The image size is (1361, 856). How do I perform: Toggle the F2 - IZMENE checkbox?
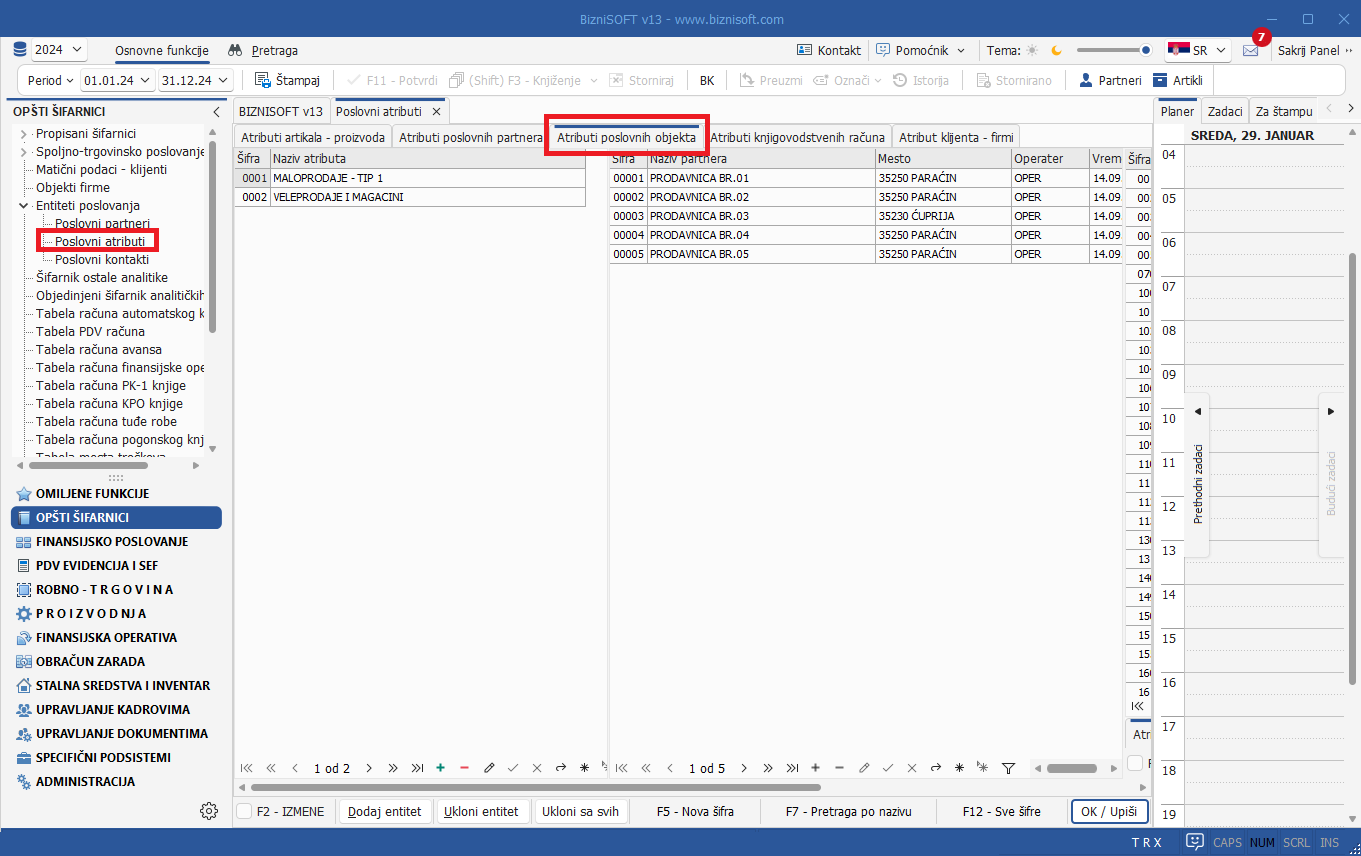click(x=244, y=811)
